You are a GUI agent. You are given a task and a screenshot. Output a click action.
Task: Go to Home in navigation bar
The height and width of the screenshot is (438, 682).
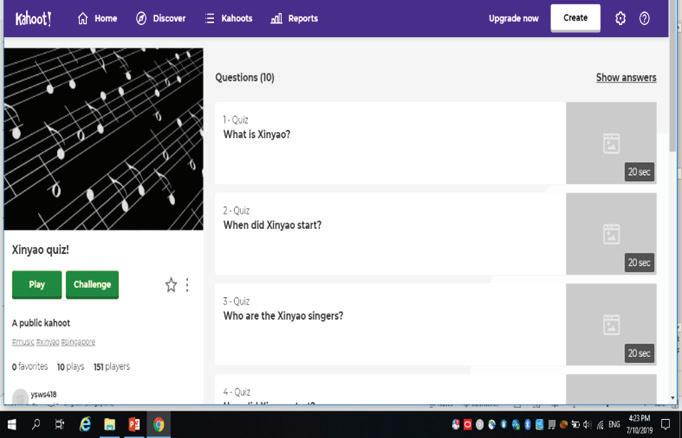coord(97,18)
